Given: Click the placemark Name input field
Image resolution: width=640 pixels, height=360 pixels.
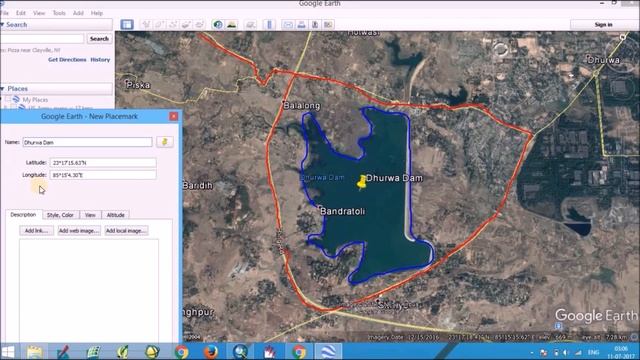Looking at the screenshot, I should tap(87, 142).
